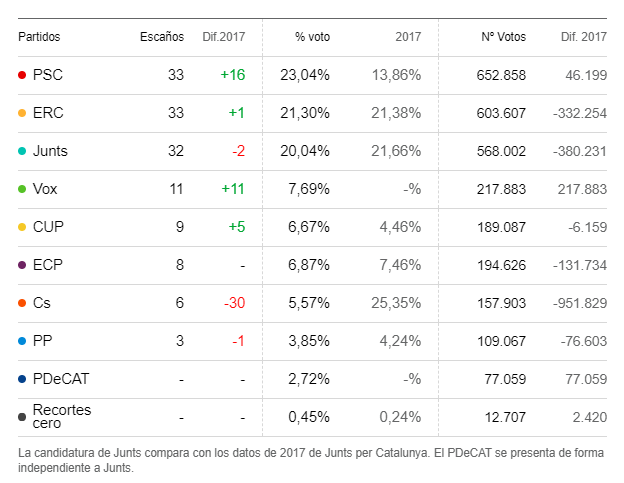Screen dimensions: 624x483
Task: Click the Escaños column header
Action: click(162, 37)
